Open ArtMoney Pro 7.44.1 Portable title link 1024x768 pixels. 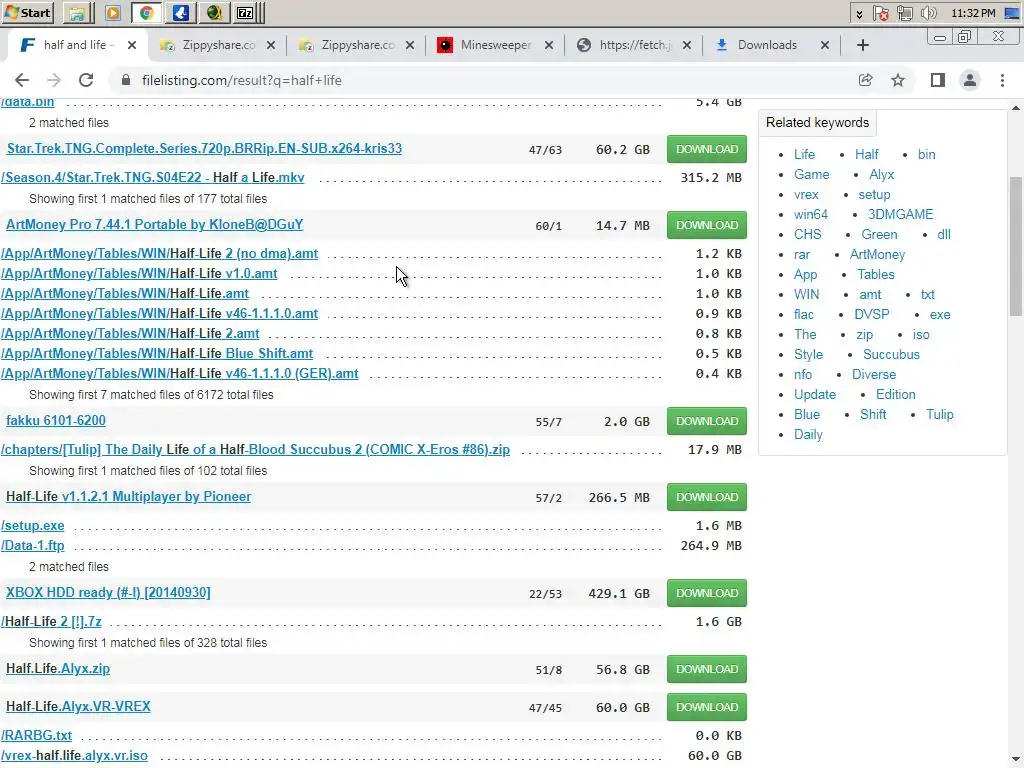(x=155, y=224)
